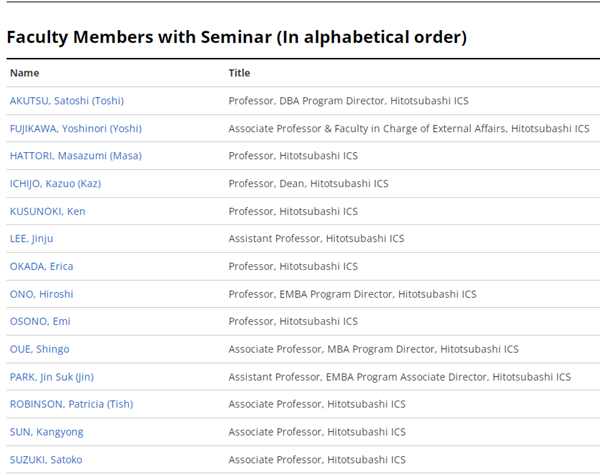Select Kusunoki's 'Professor, Hitotsubashi ICS' title
The image size is (600, 476).
pos(293,212)
